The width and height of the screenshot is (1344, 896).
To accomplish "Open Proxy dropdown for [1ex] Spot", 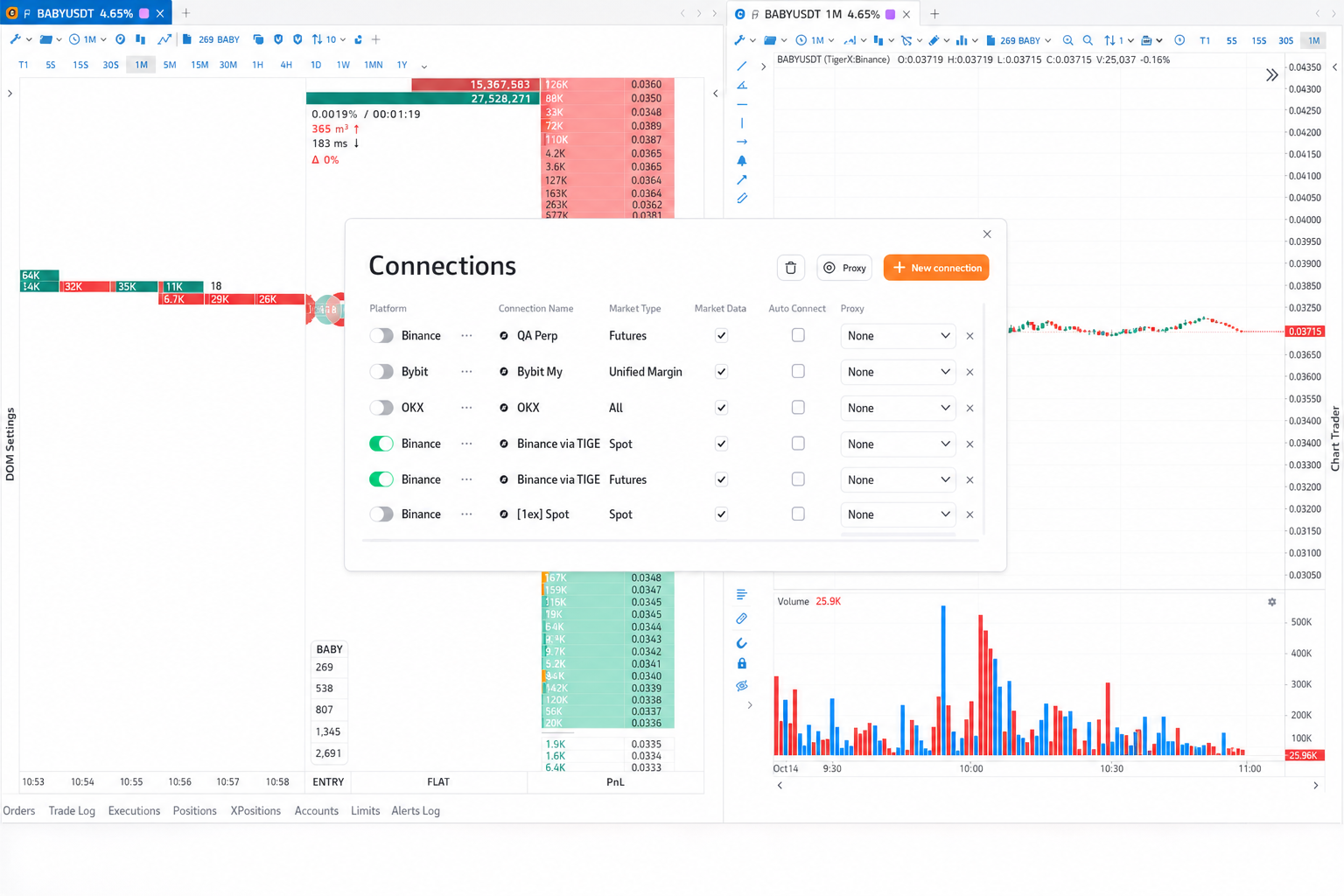I will tap(898, 514).
